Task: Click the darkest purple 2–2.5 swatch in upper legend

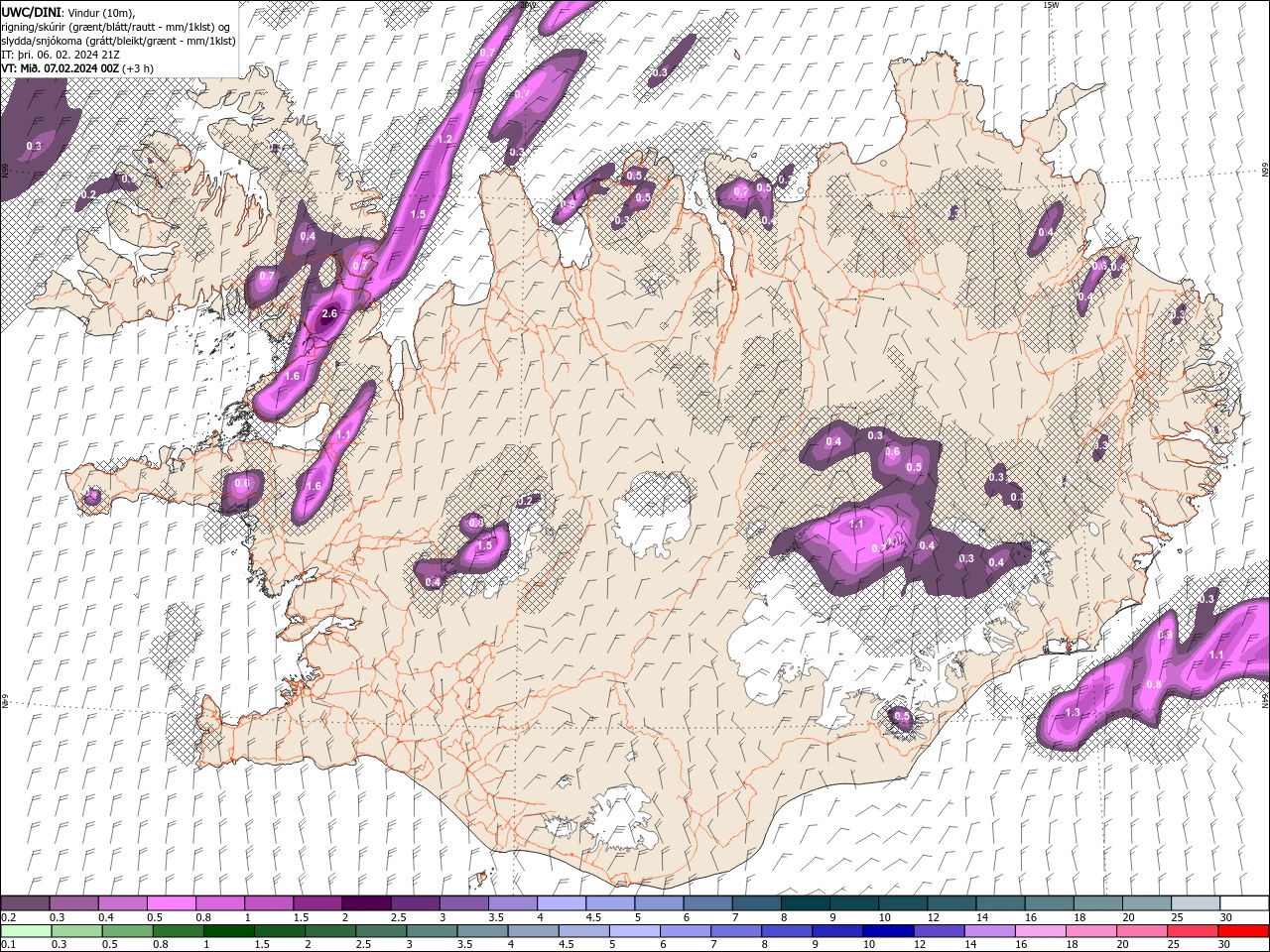Action: [365, 903]
